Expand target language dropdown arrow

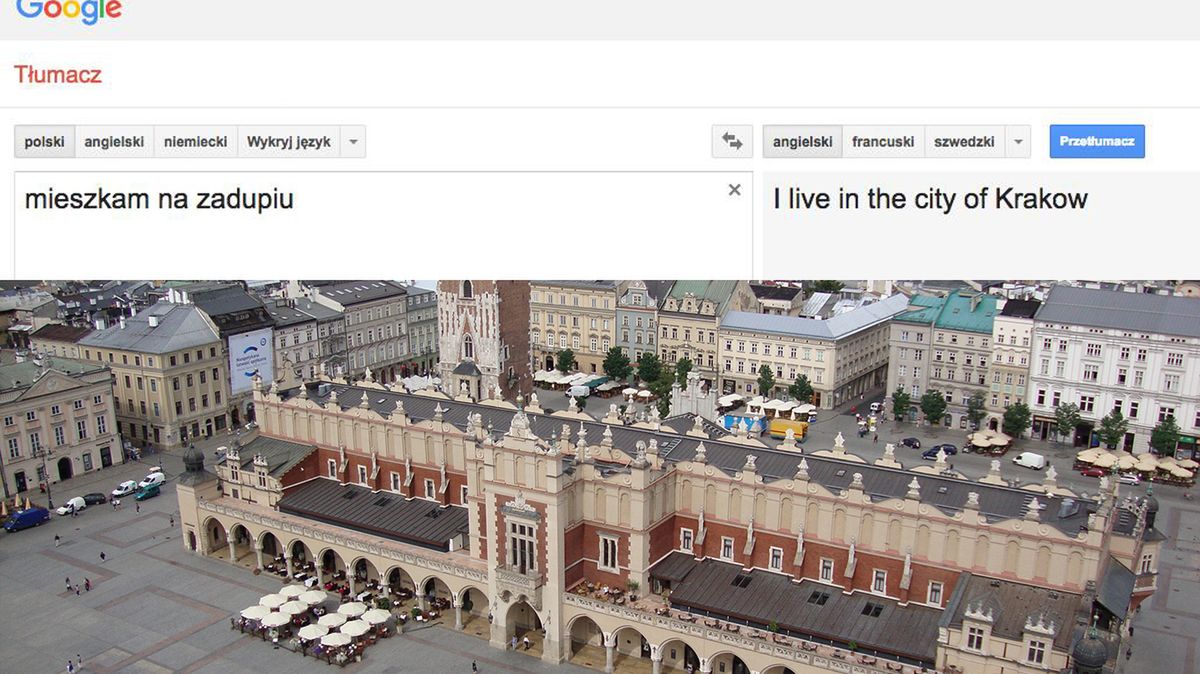tap(1018, 142)
